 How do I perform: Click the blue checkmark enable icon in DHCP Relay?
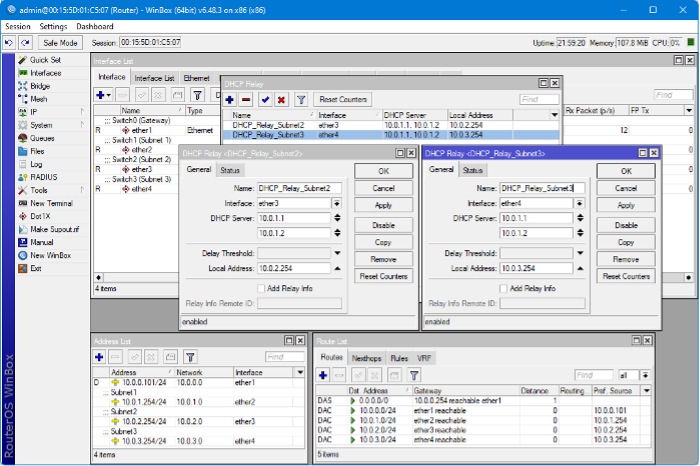click(x=264, y=100)
